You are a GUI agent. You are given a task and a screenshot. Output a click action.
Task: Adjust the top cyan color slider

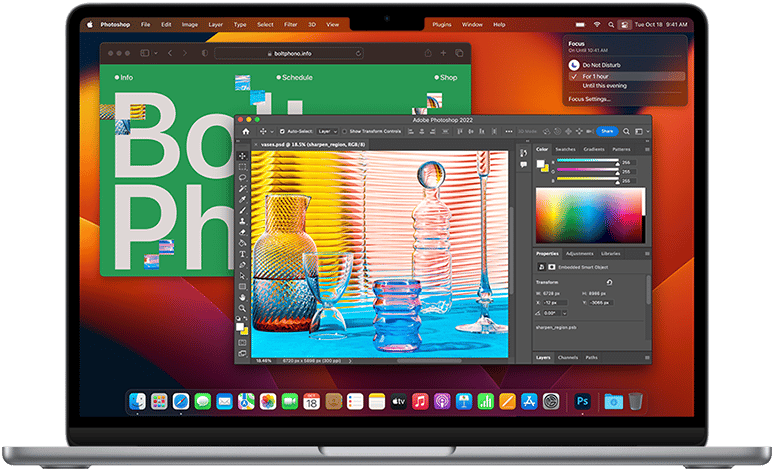coord(587,161)
